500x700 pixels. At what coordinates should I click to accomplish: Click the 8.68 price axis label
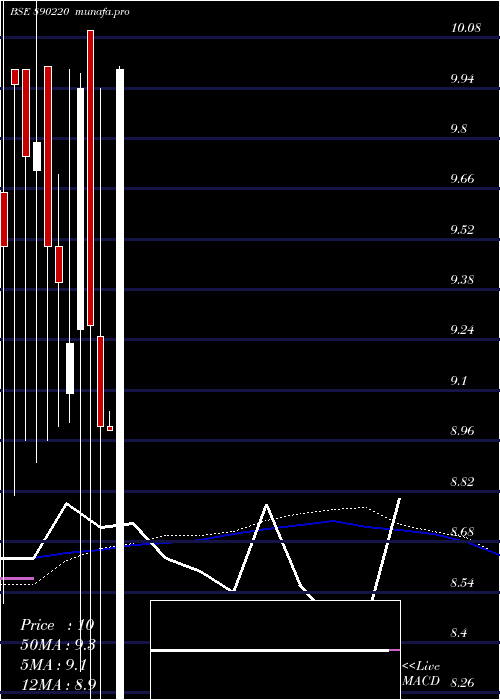pos(464,532)
